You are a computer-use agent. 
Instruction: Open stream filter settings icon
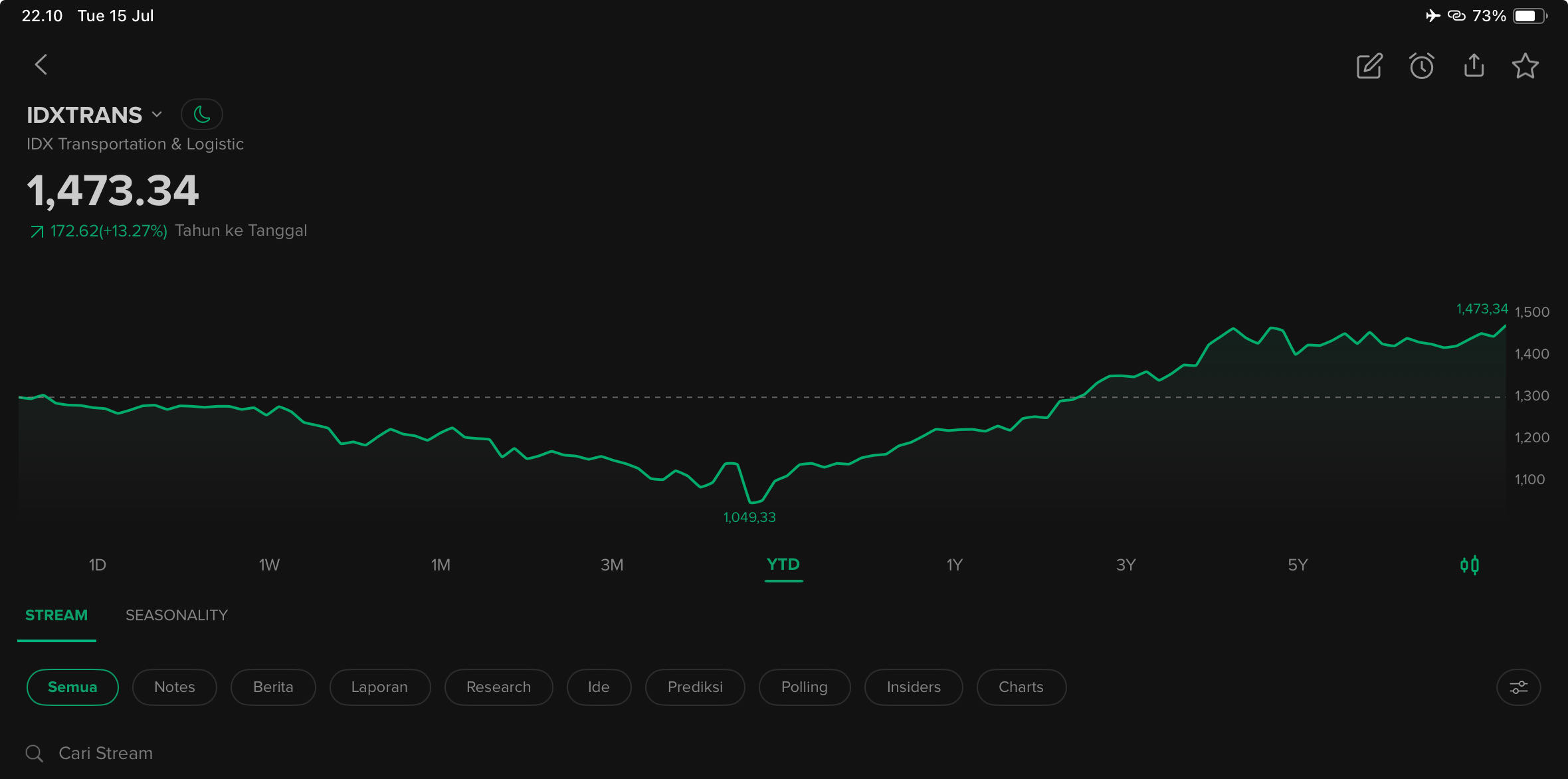click(x=1518, y=687)
